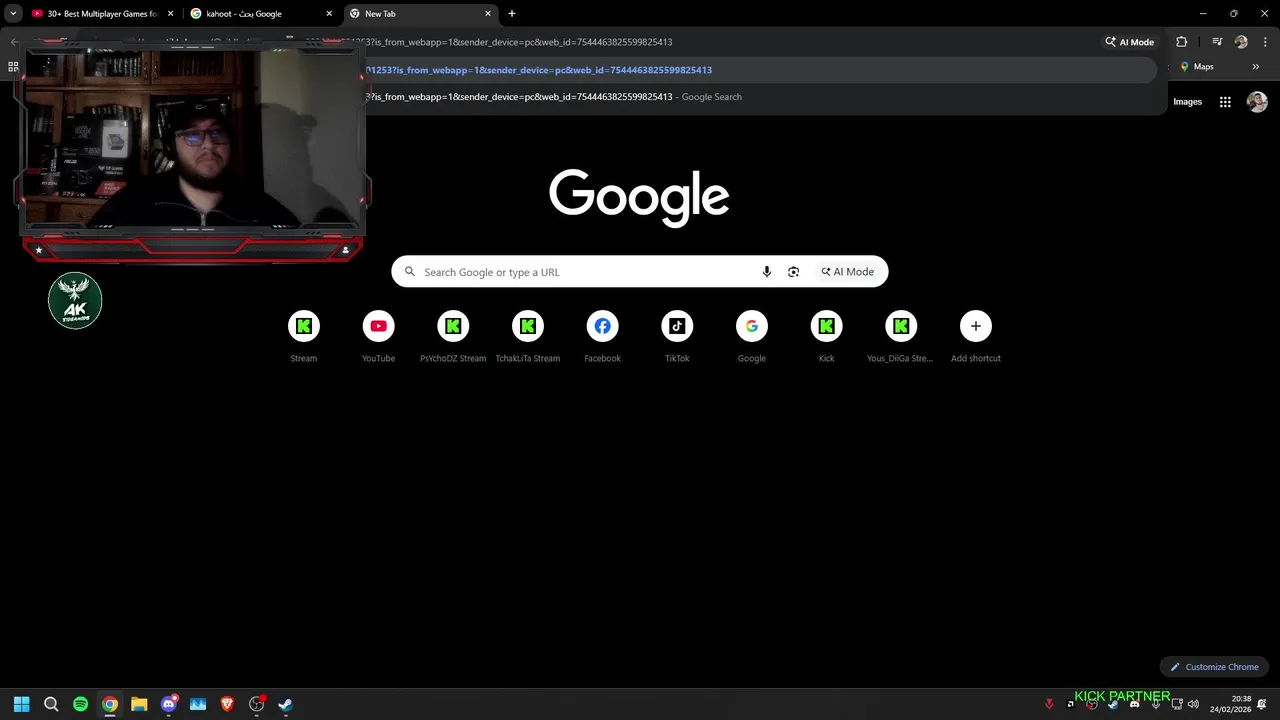Viewport: 1280px width, 720px height.
Task: Open the media controls toolbar icon
Action: click(1217, 42)
